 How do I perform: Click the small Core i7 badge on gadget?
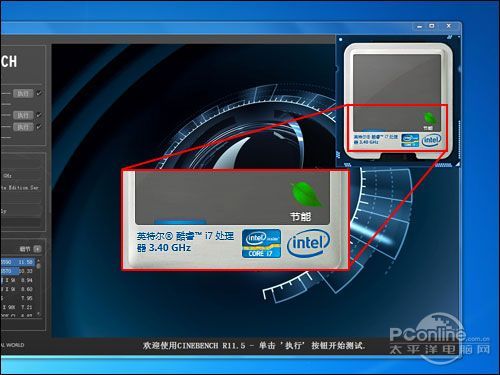(x=410, y=140)
